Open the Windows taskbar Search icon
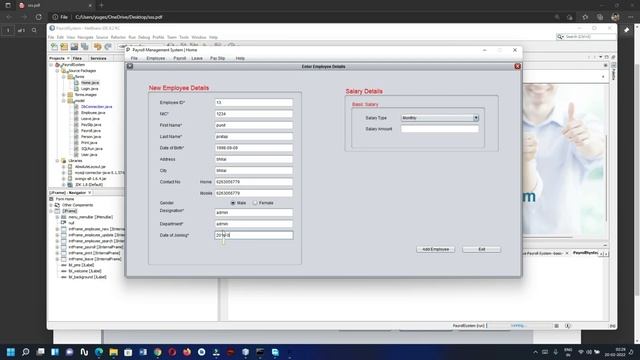The image size is (640, 360). 26,352
